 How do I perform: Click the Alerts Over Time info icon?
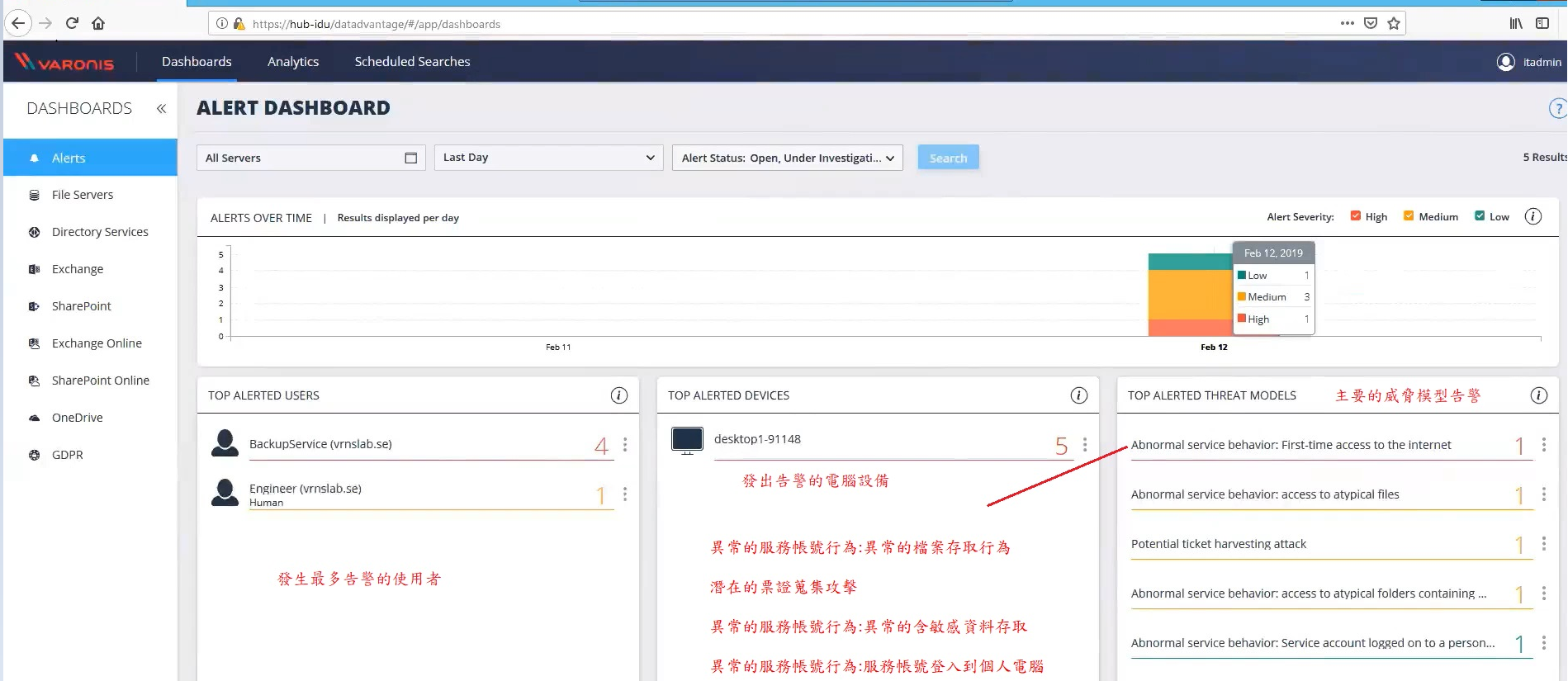coord(1532,216)
